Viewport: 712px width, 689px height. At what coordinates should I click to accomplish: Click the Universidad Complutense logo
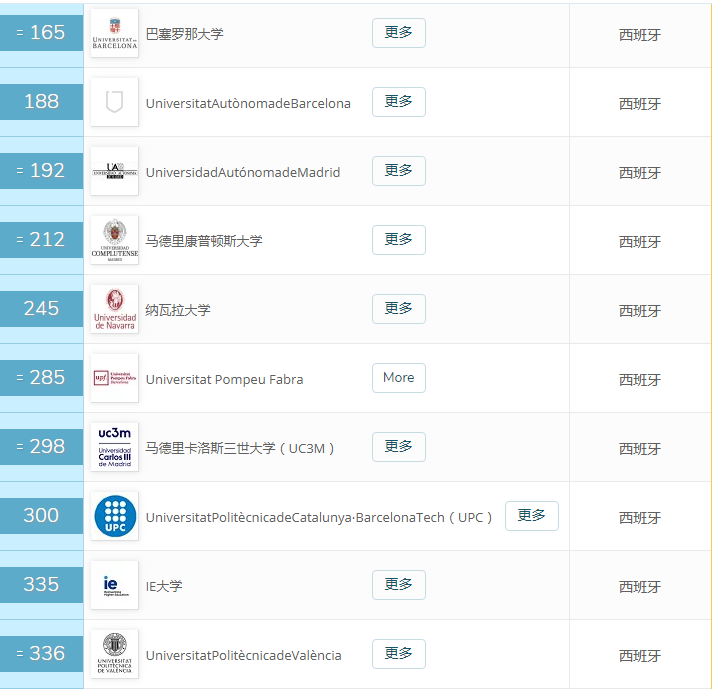click(114, 240)
